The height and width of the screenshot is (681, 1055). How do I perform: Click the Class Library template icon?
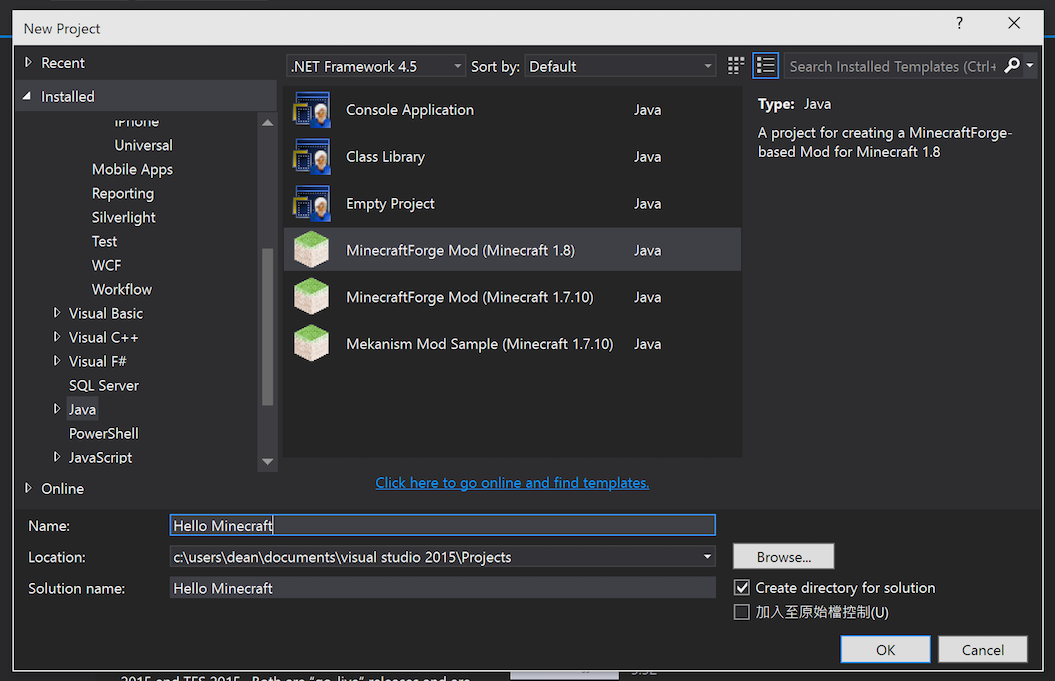[x=312, y=157]
